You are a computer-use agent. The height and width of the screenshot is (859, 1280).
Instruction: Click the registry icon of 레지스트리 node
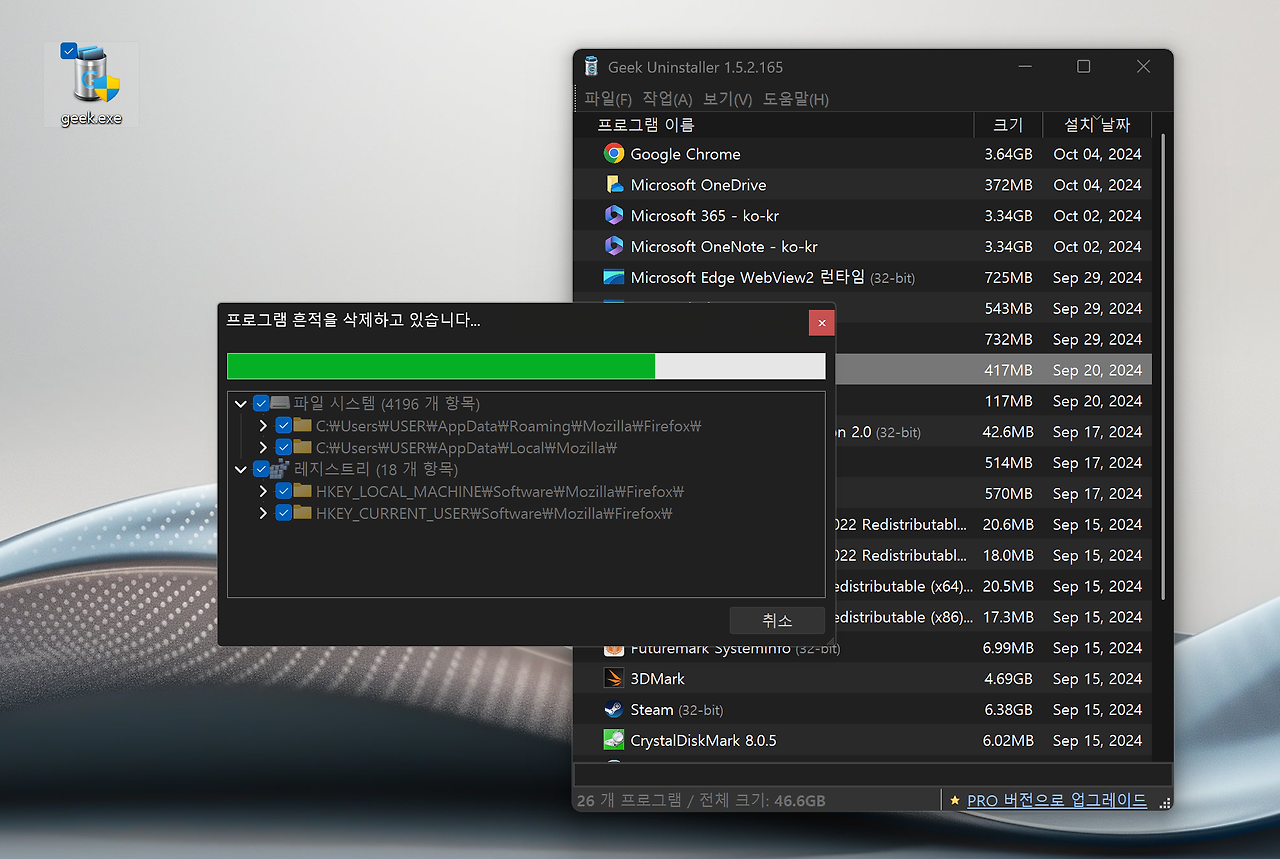tap(280, 469)
